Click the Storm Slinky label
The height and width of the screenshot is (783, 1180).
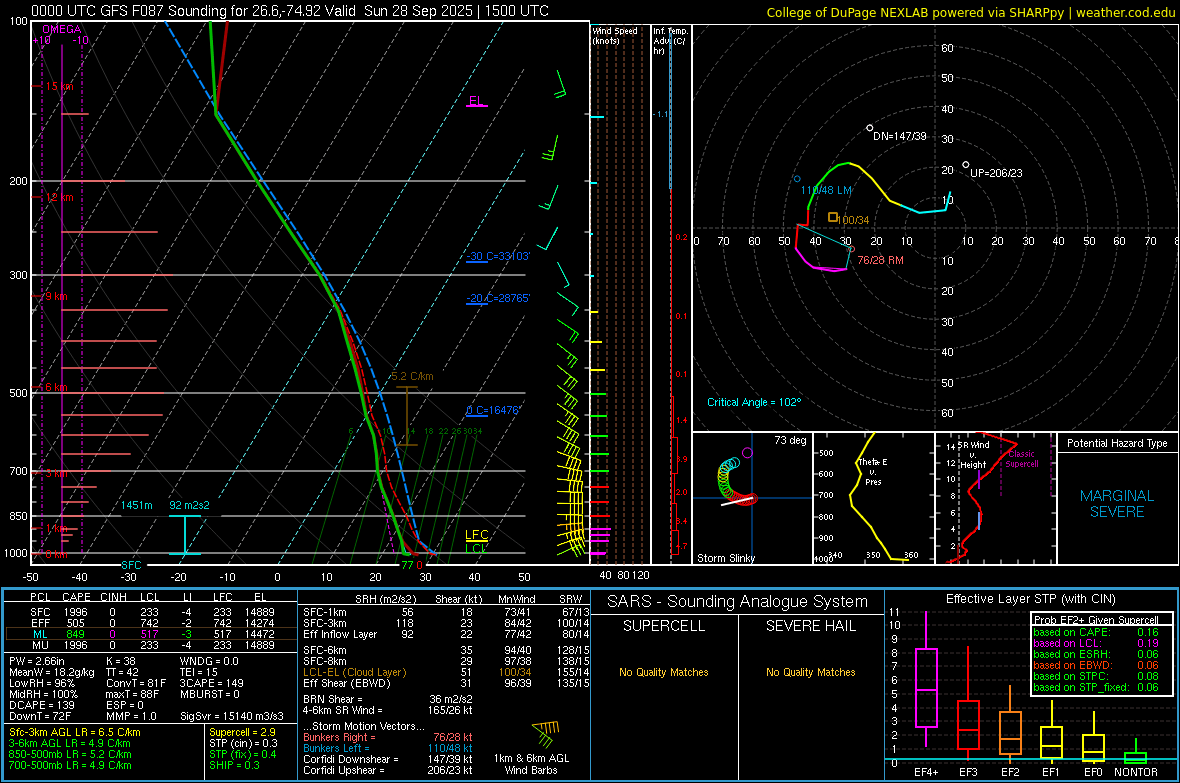point(725,558)
